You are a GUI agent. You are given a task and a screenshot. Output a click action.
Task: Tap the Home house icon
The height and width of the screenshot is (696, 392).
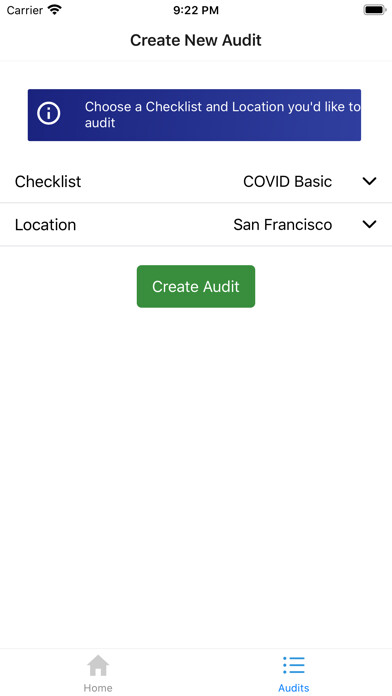[98, 665]
